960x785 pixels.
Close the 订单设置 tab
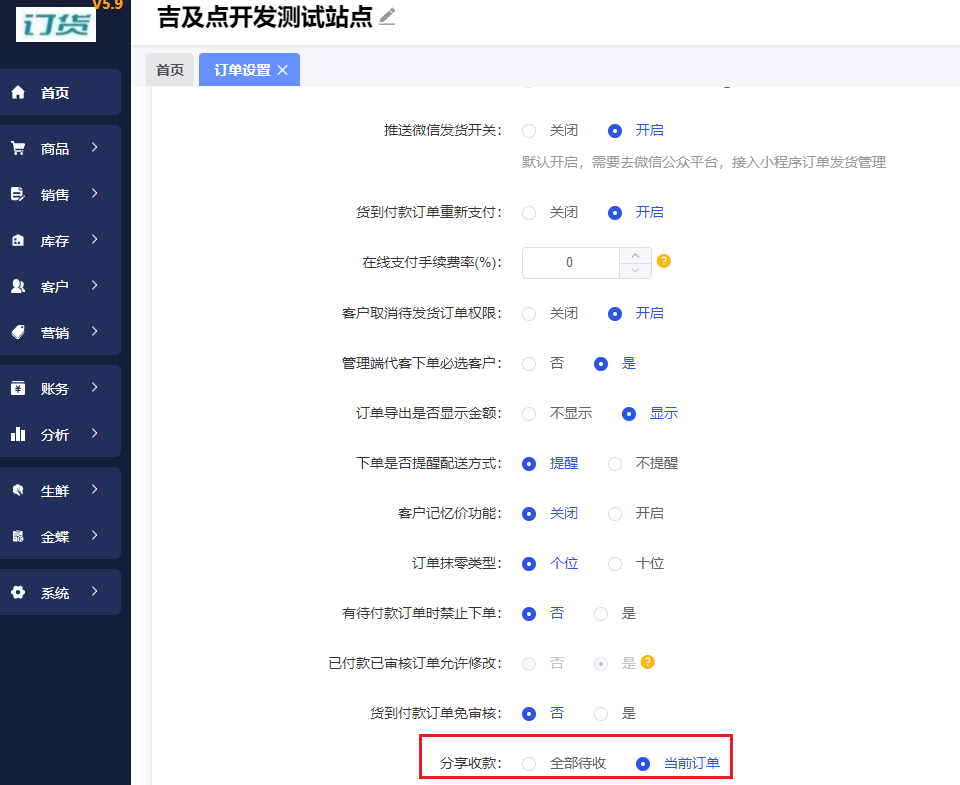point(283,70)
